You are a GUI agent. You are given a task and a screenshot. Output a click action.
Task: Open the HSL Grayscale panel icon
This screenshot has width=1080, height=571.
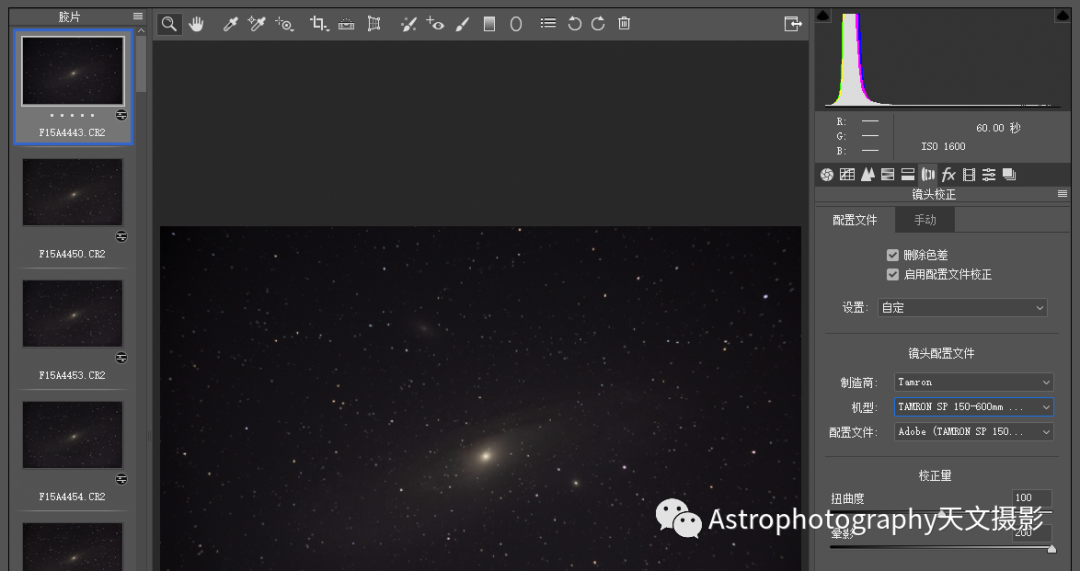tap(888, 175)
